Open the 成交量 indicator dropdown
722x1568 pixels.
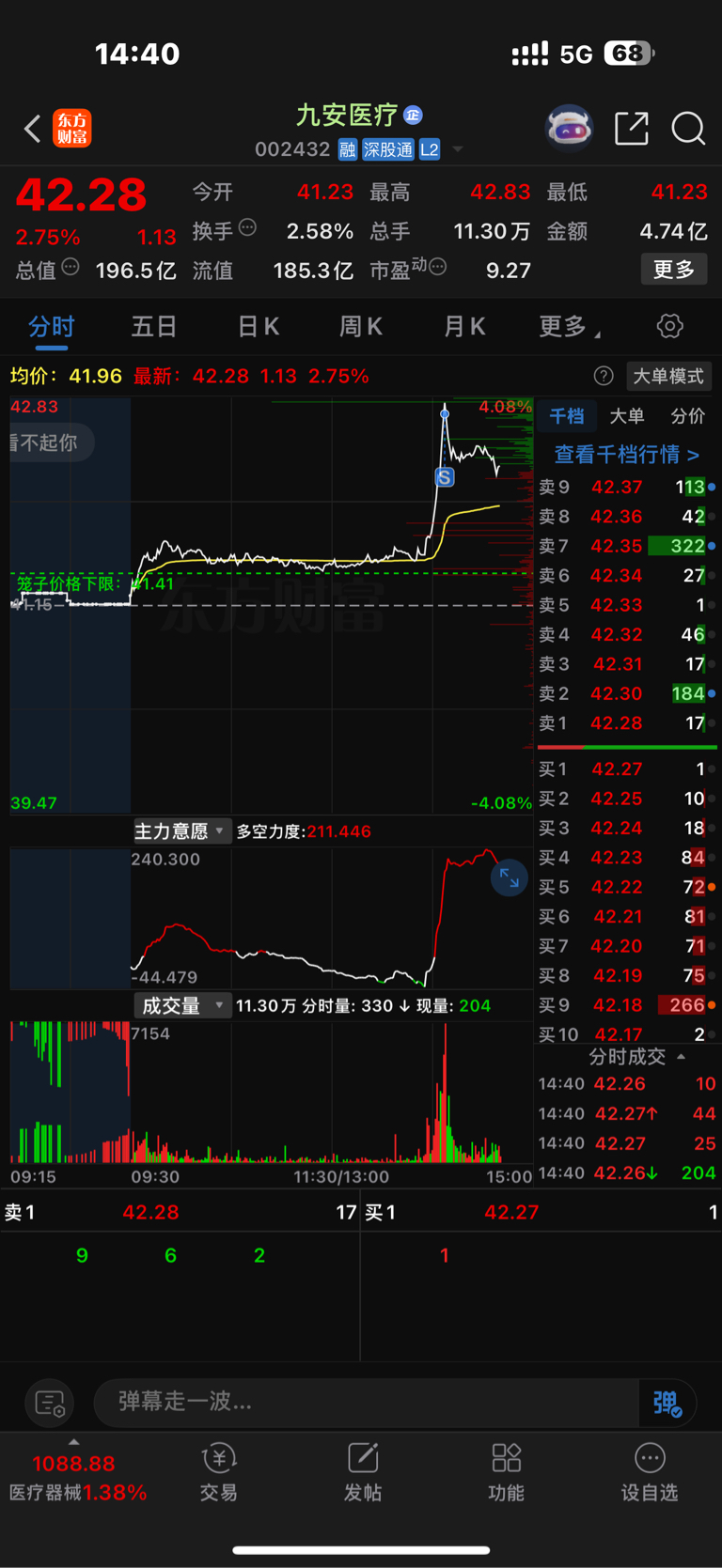(181, 1006)
